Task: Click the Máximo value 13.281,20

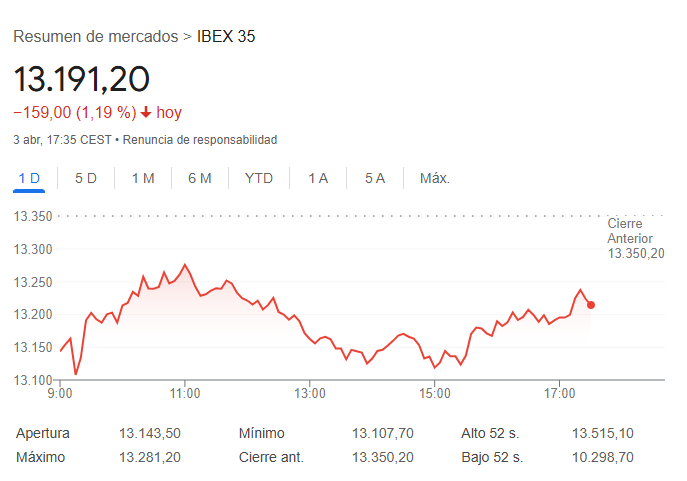Action: tap(150, 457)
